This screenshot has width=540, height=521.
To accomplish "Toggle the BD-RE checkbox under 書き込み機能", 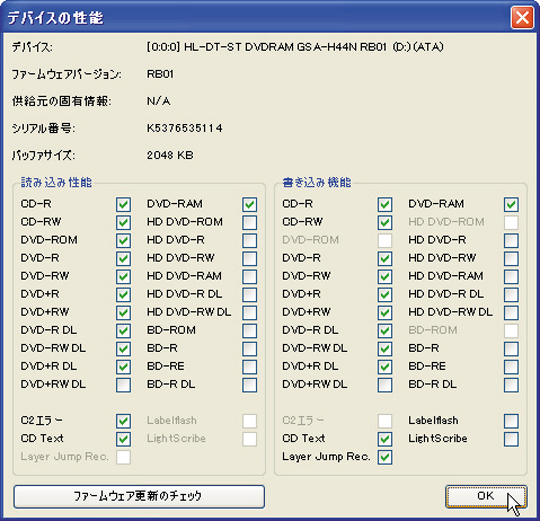I will pos(511,367).
